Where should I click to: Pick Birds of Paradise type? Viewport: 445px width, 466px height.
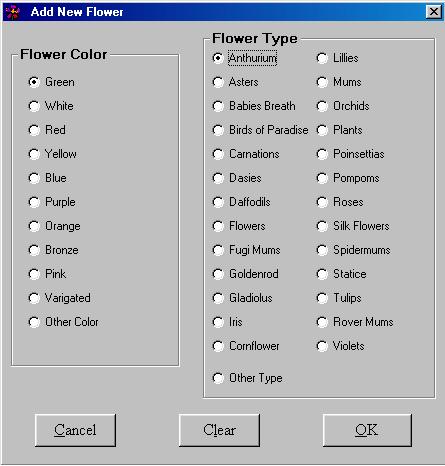[x=260, y=130]
